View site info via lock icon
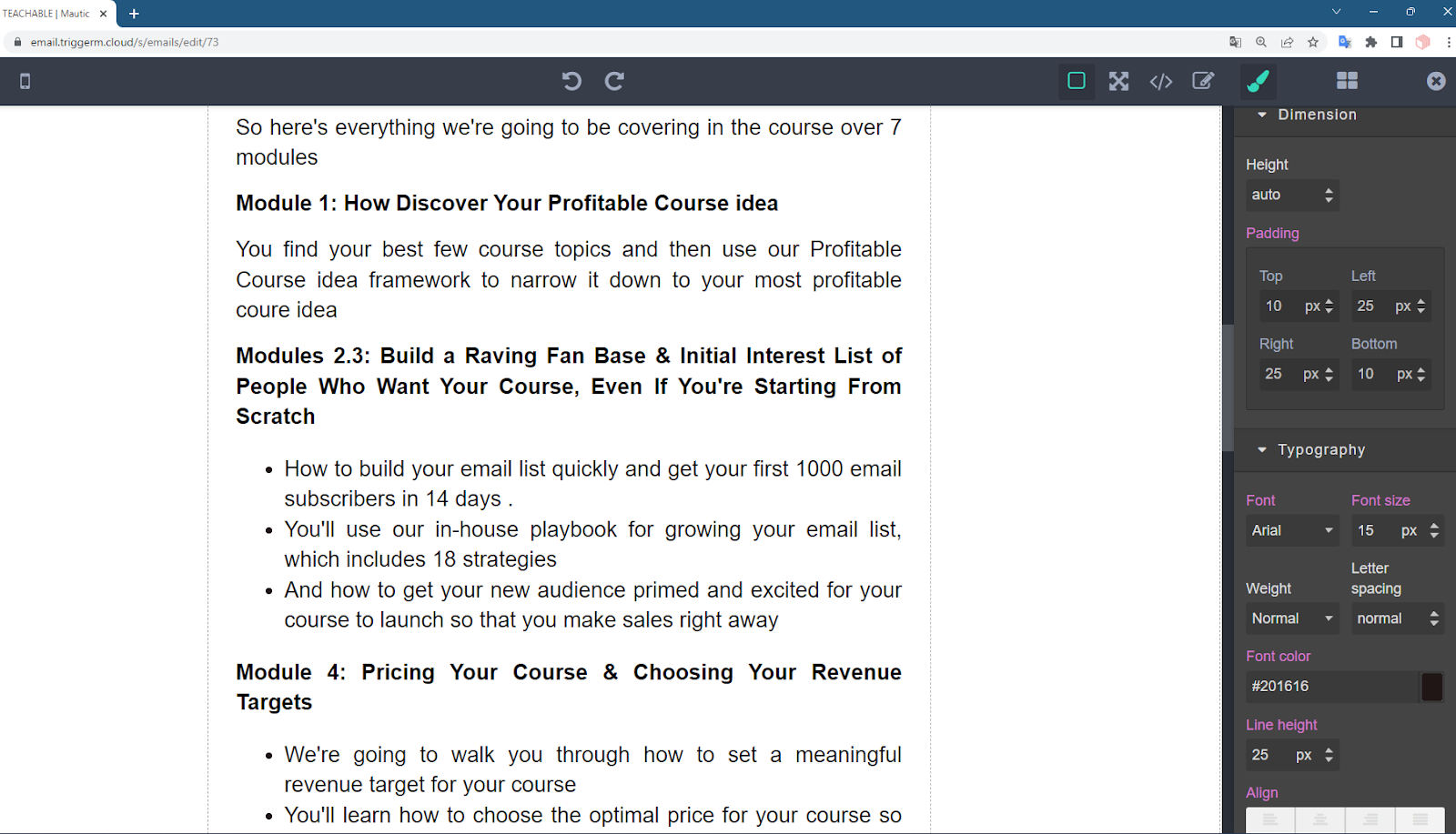Viewport: 1456px width, 834px height. tap(17, 42)
